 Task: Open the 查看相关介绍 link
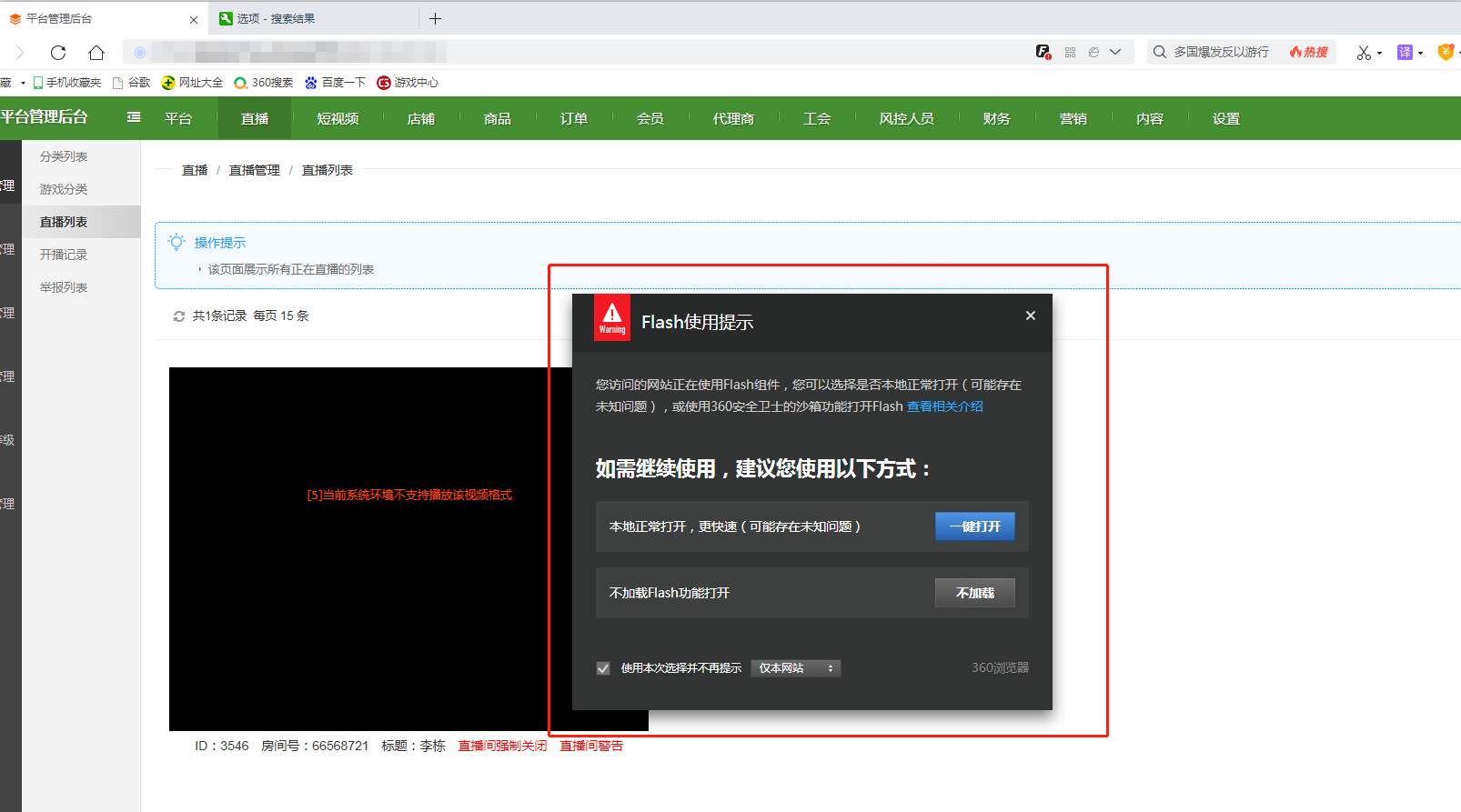tap(944, 406)
